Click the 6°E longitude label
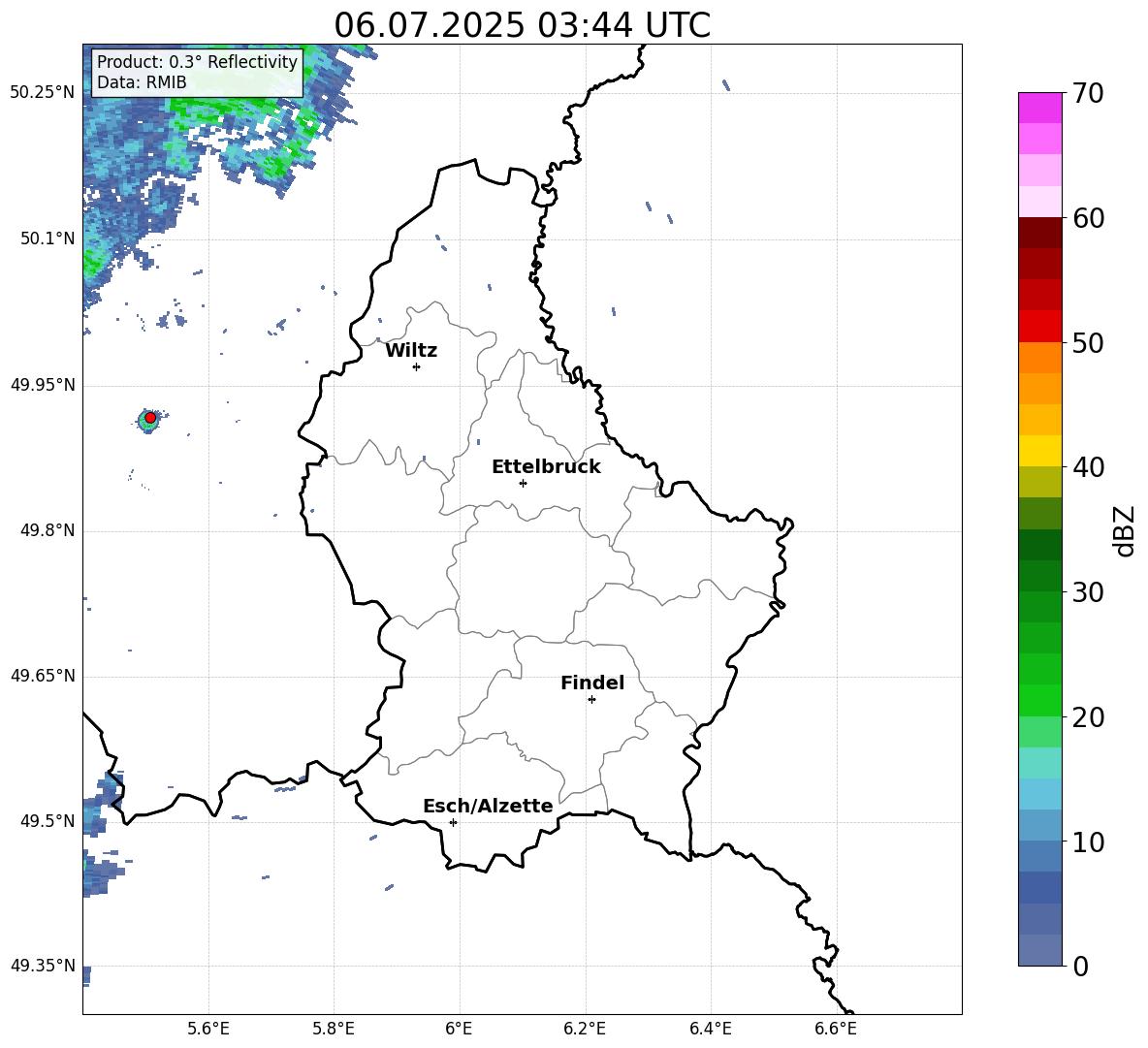 pyautogui.click(x=459, y=1029)
